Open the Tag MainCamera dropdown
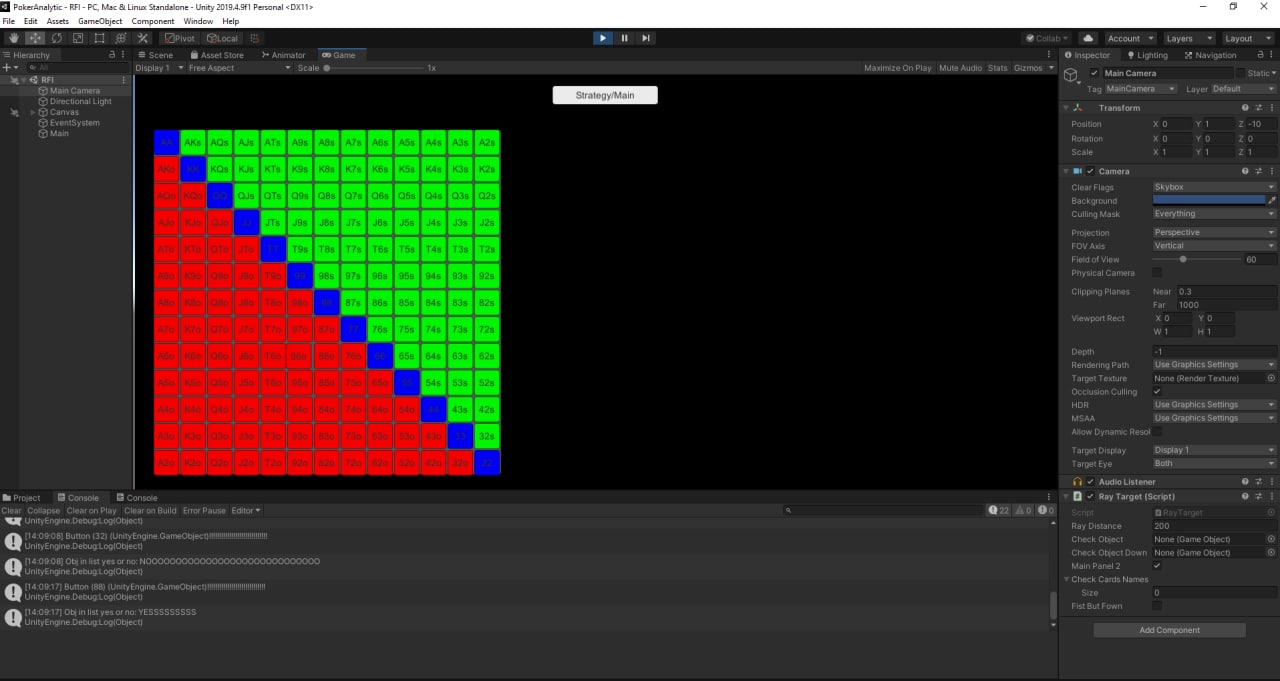 click(1141, 89)
